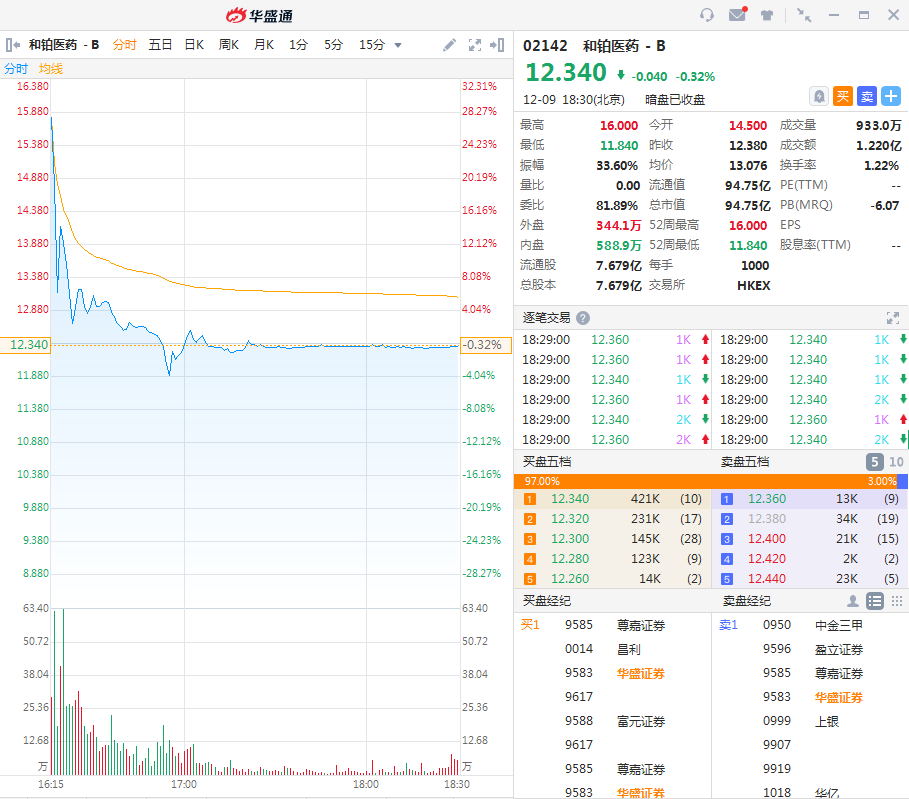The height and width of the screenshot is (799, 909).
Task: Switch to the 15分 chart tab
Action: click(372, 45)
